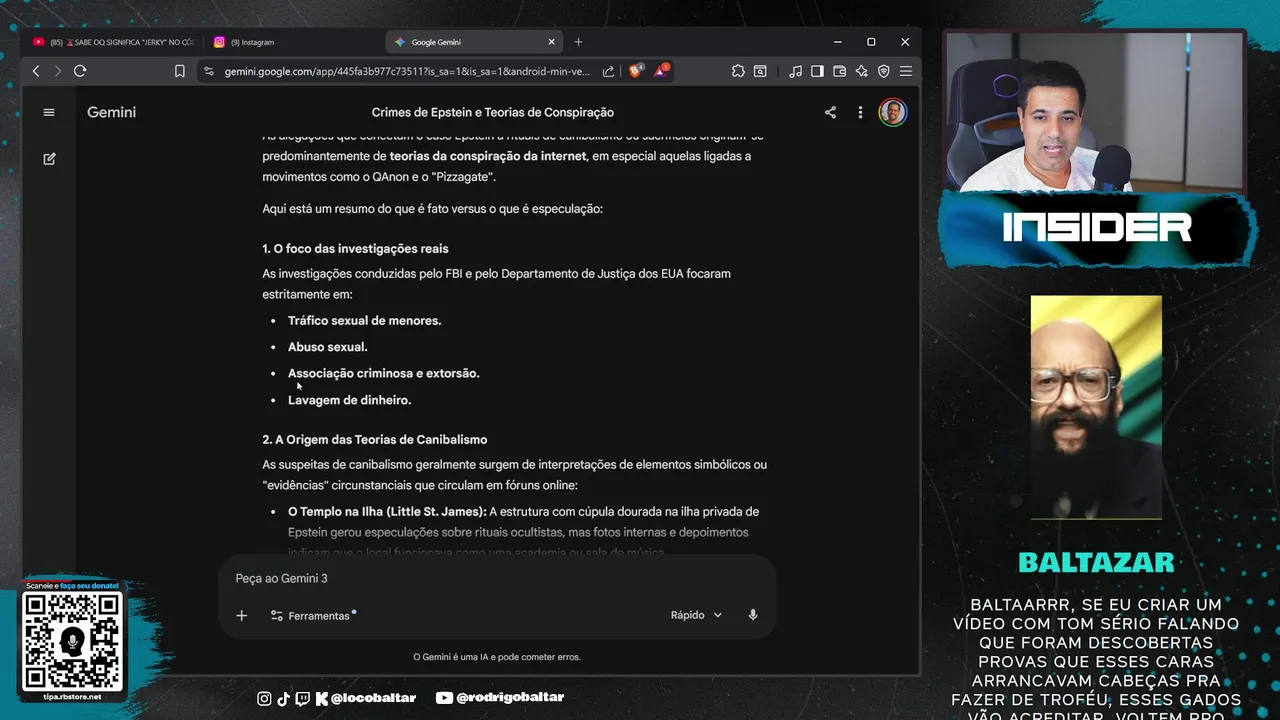The height and width of the screenshot is (720, 1280).
Task: Open the Brave VPN shield icon
Action: [x=883, y=71]
